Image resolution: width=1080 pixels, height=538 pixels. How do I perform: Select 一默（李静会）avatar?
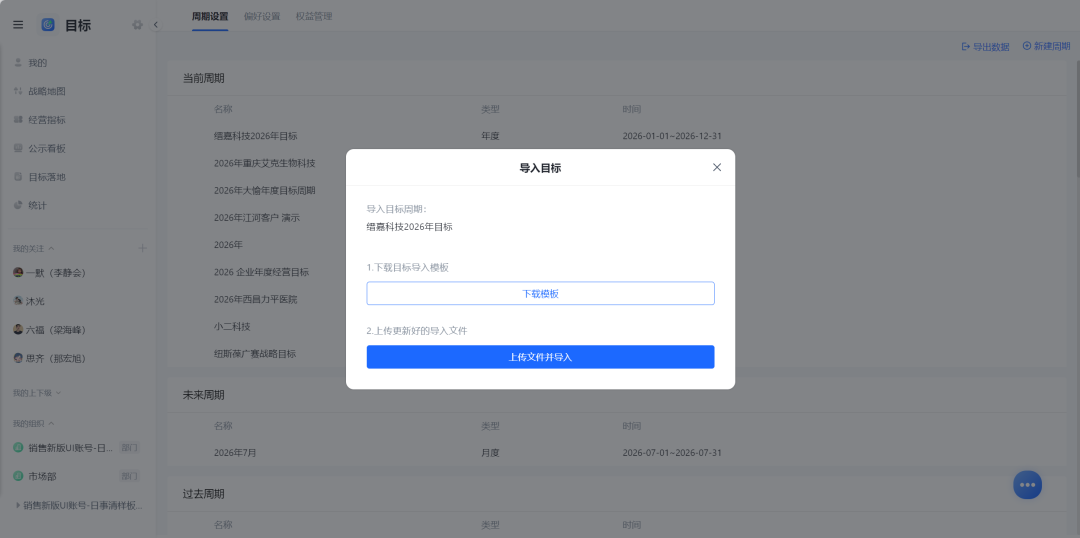pos(19,273)
